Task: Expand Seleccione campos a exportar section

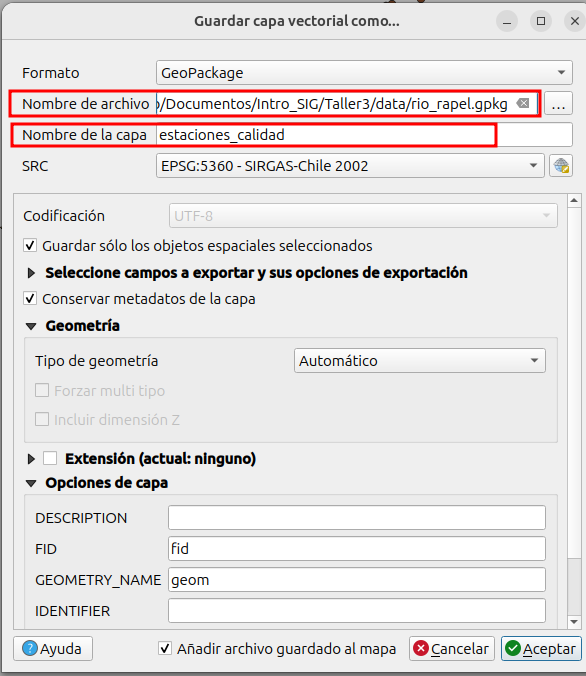Action: (31, 273)
